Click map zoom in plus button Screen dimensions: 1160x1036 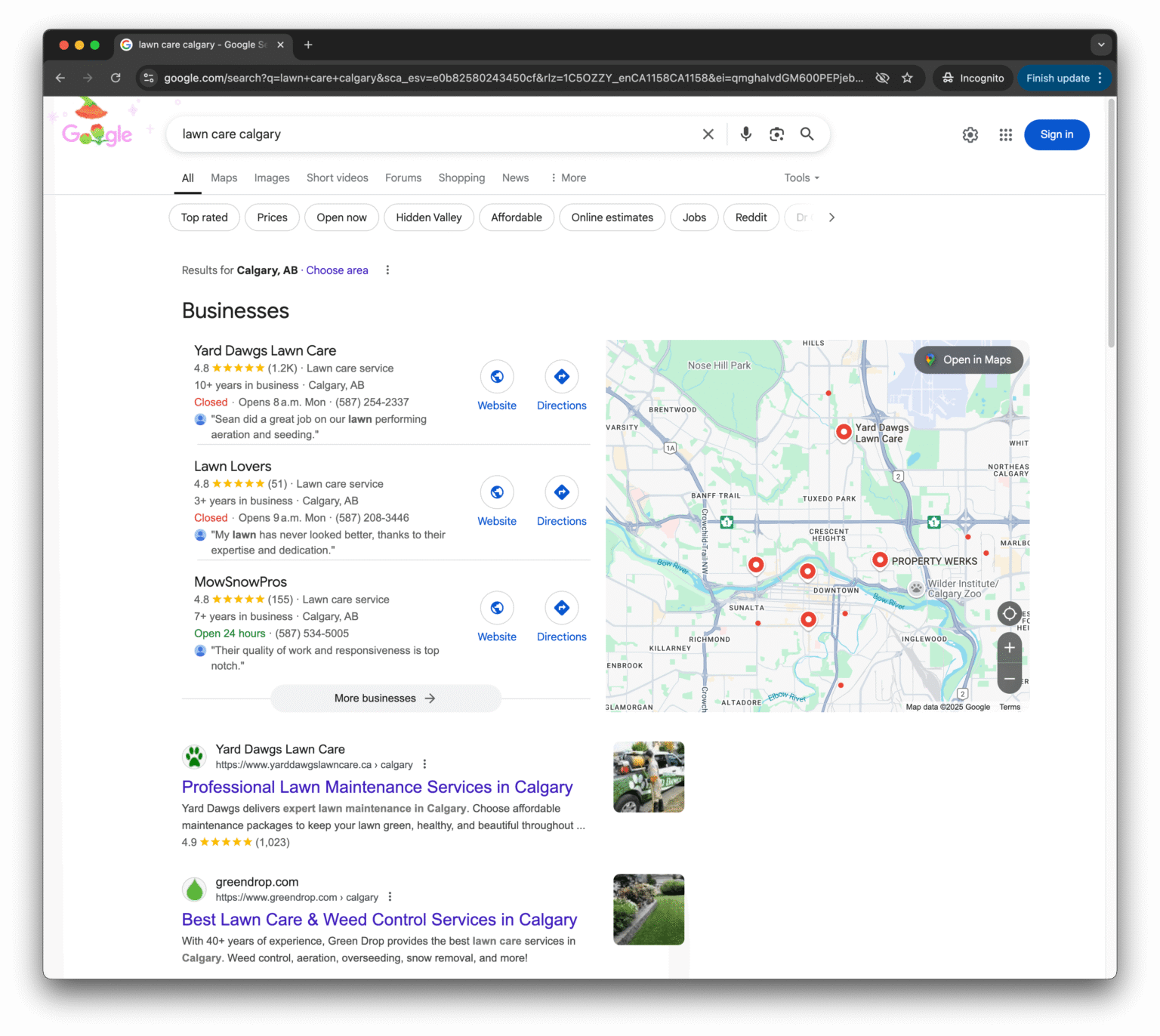pyautogui.click(x=1009, y=648)
